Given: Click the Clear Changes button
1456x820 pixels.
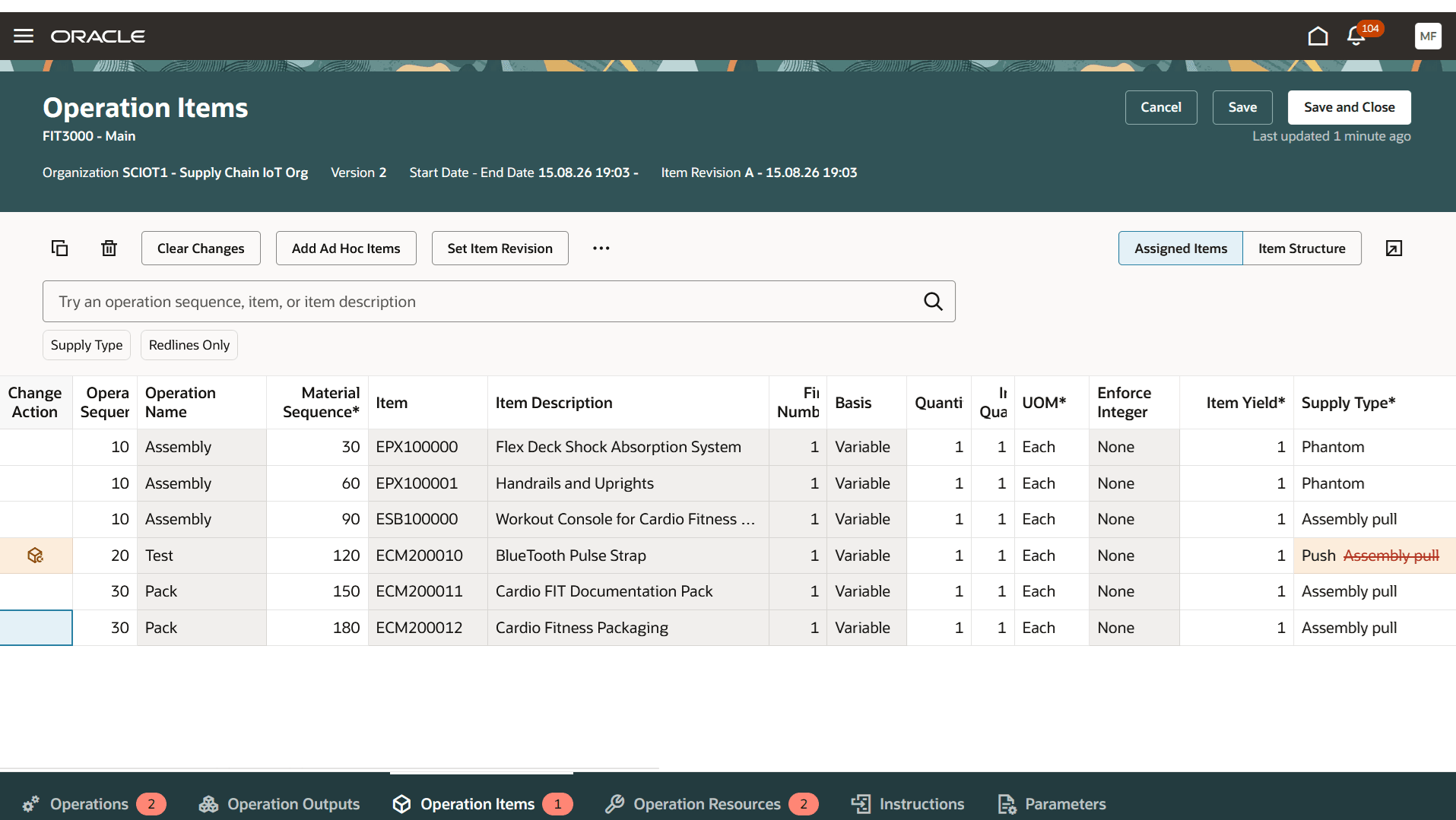Looking at the screenshot, I should (x=201, y=248).
